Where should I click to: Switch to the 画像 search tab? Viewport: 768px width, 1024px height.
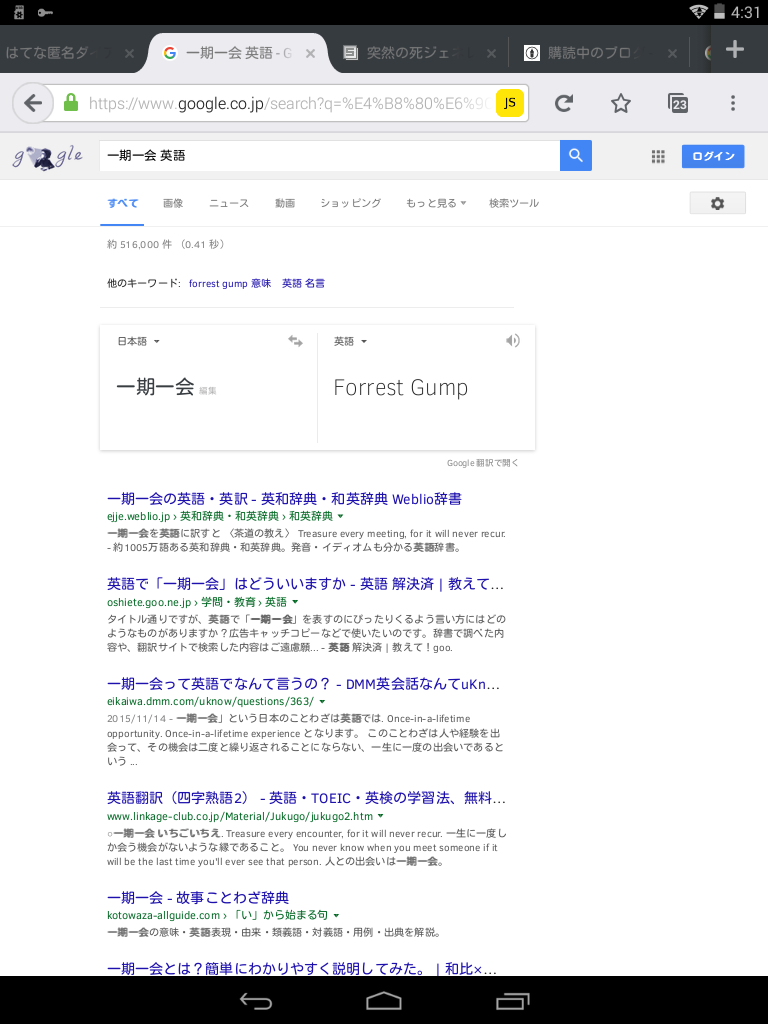coord(173,203)
